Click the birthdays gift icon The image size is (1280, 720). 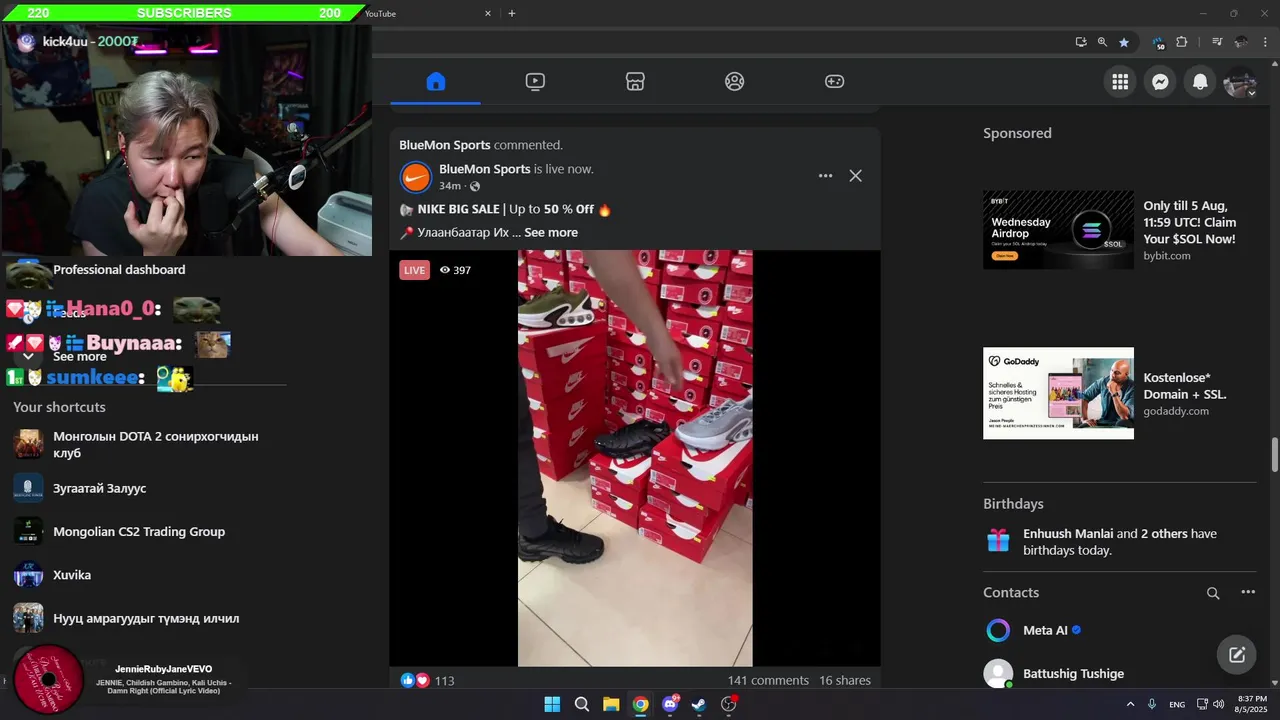(x=998, y=541)
